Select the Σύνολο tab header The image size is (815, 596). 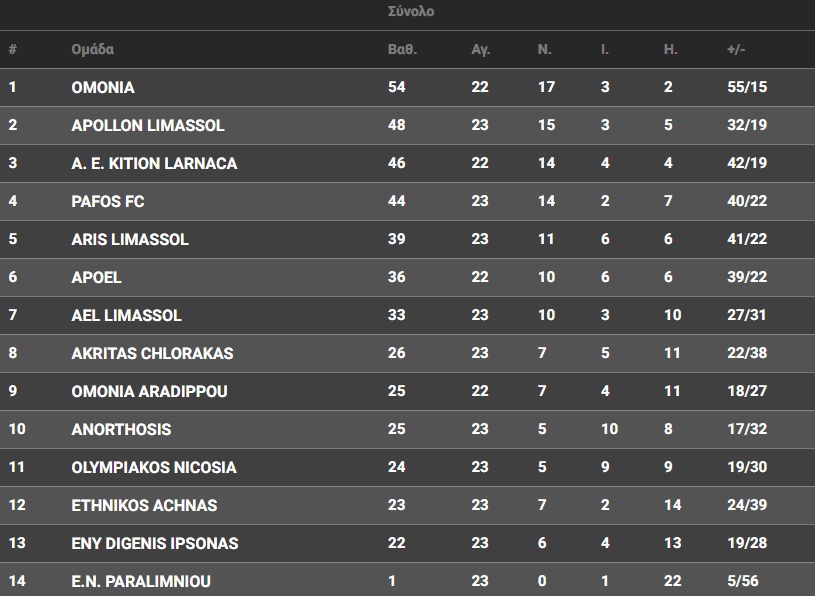pos(411,12)
